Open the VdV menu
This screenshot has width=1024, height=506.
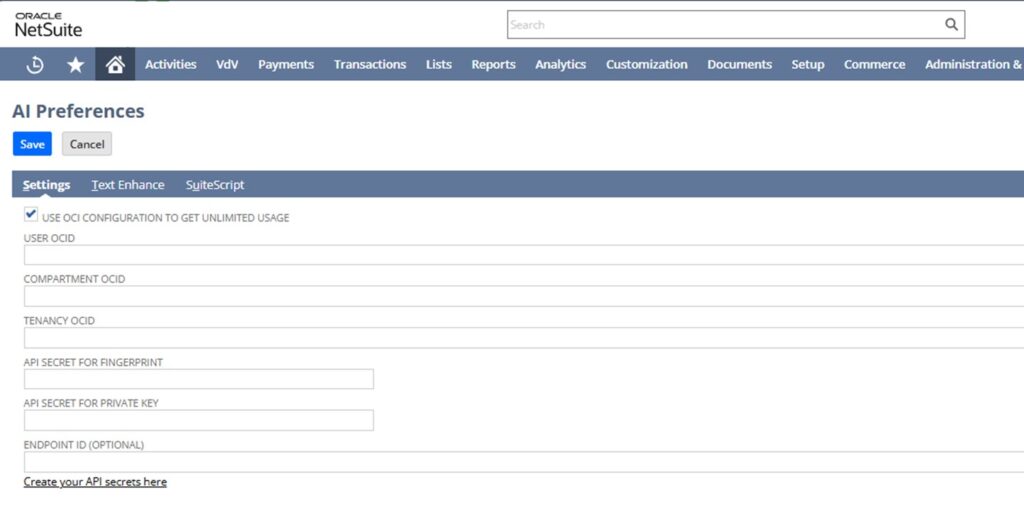(227, 64)
